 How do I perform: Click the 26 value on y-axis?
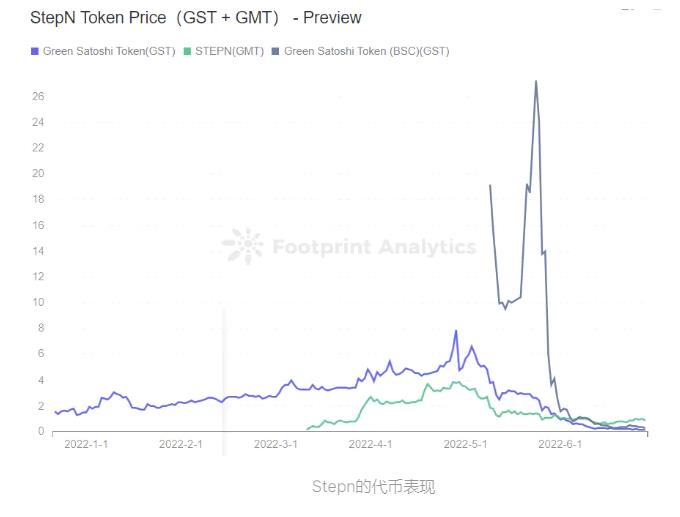point(39,96)
